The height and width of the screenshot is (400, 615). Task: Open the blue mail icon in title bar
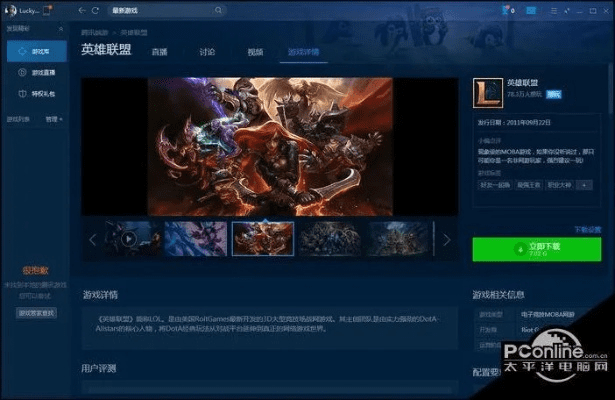click(x=531, y=11)
